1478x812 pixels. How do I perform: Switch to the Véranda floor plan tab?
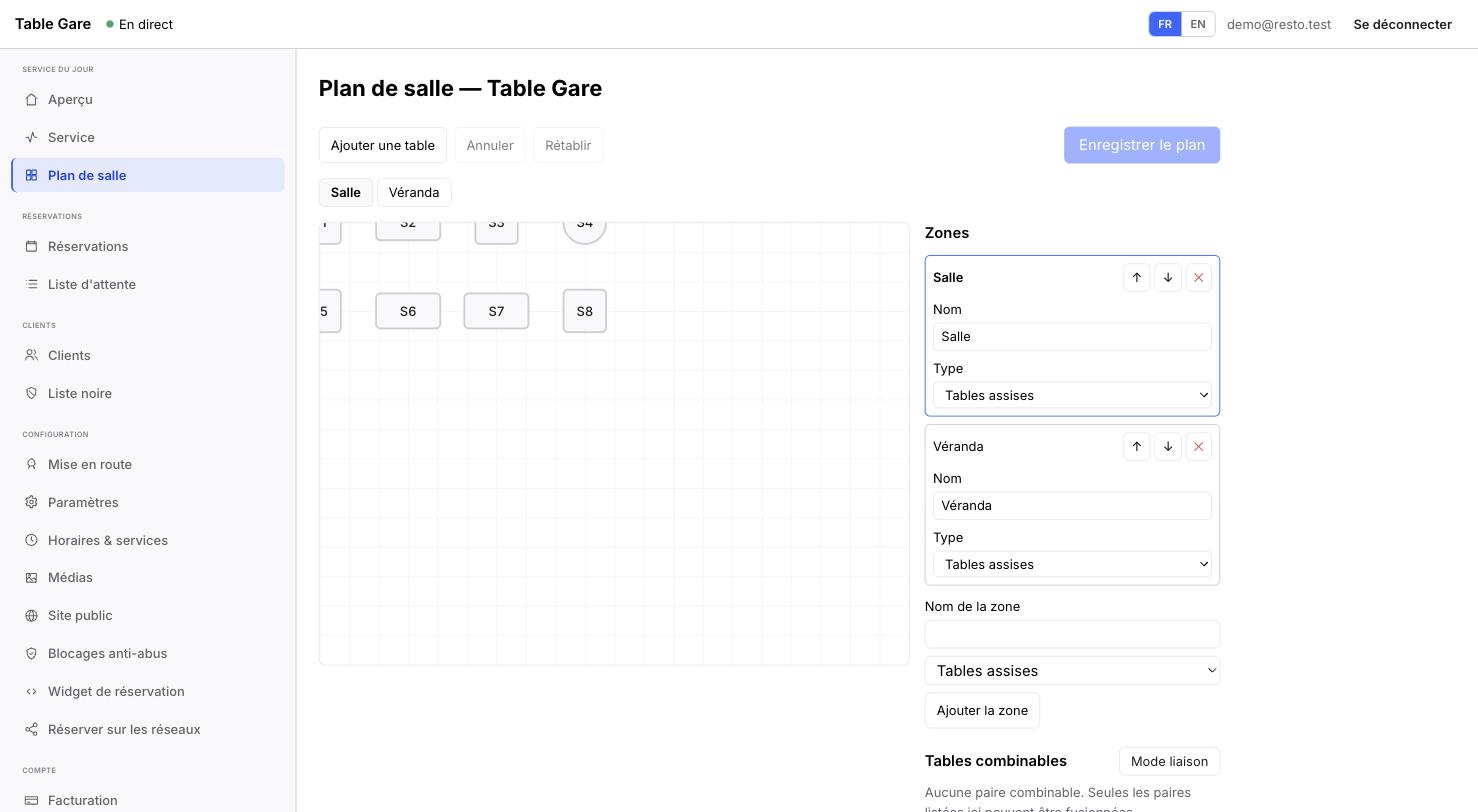click(x=414, y=193)
